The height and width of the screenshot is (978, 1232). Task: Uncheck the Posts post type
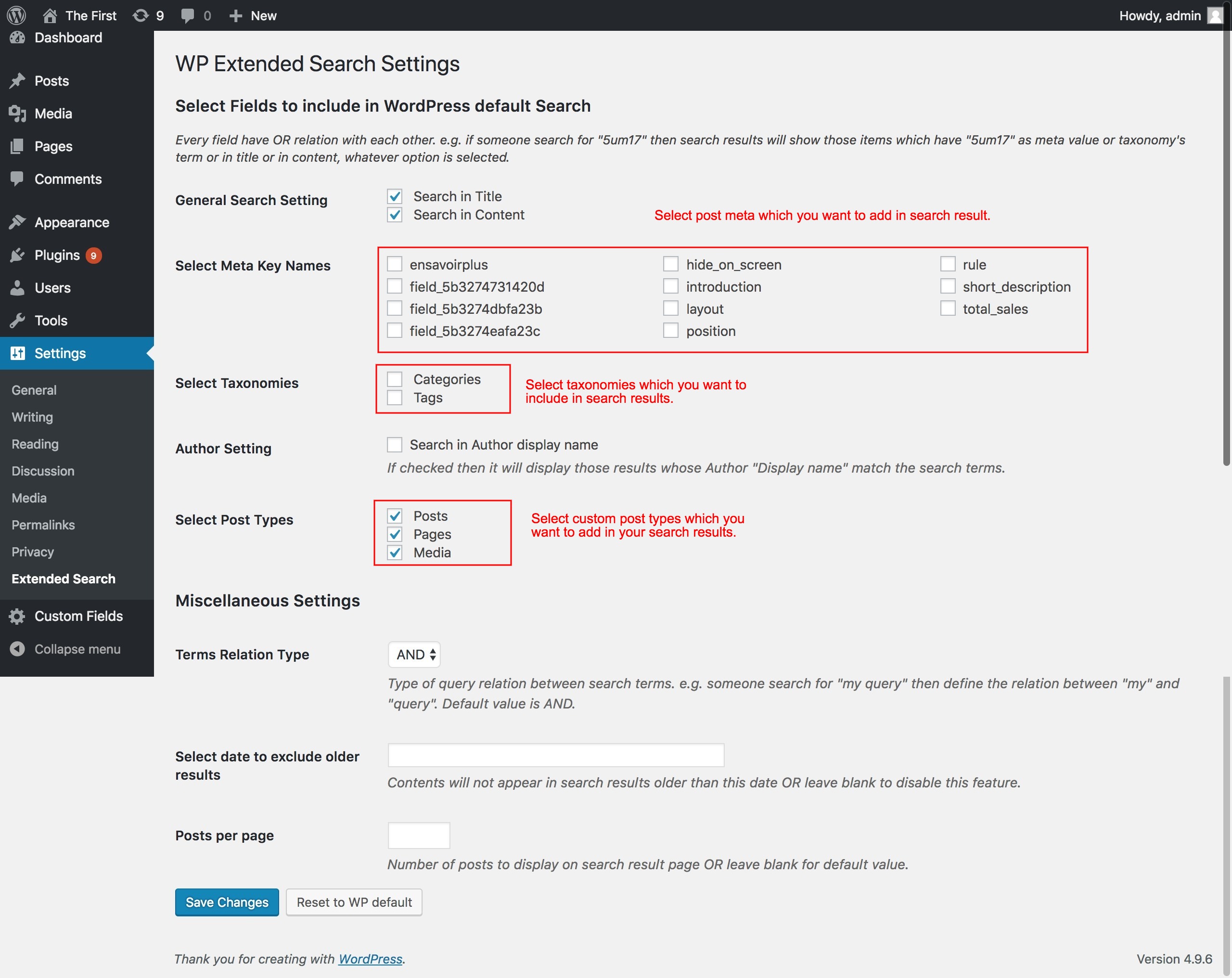[394, 516]
